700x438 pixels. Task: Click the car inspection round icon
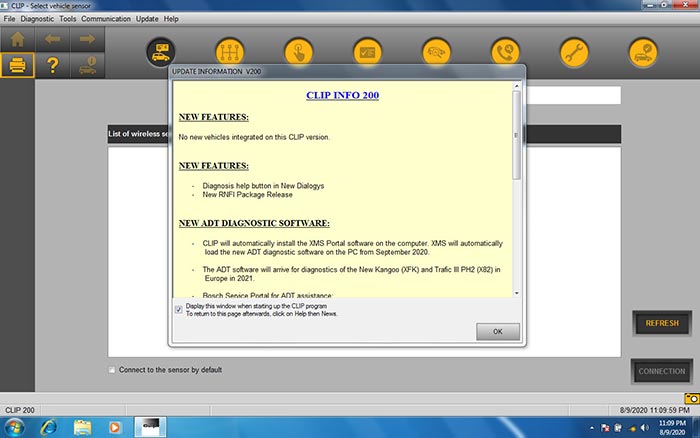(x=436, y=52)
